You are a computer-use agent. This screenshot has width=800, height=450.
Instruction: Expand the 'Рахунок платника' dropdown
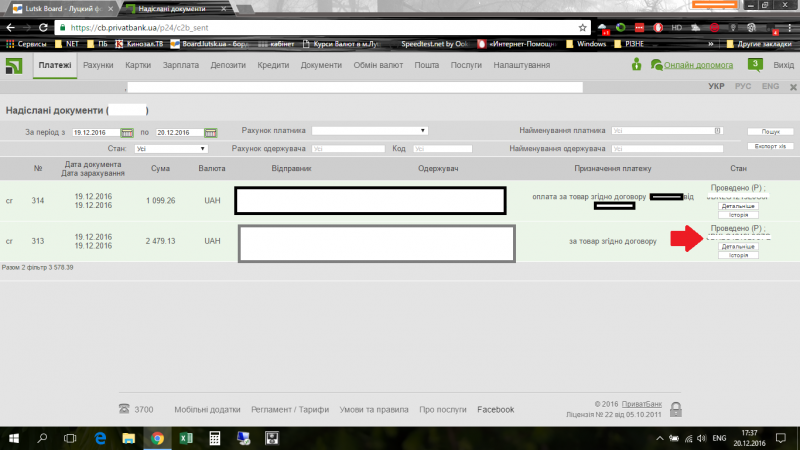coord(370,131)
